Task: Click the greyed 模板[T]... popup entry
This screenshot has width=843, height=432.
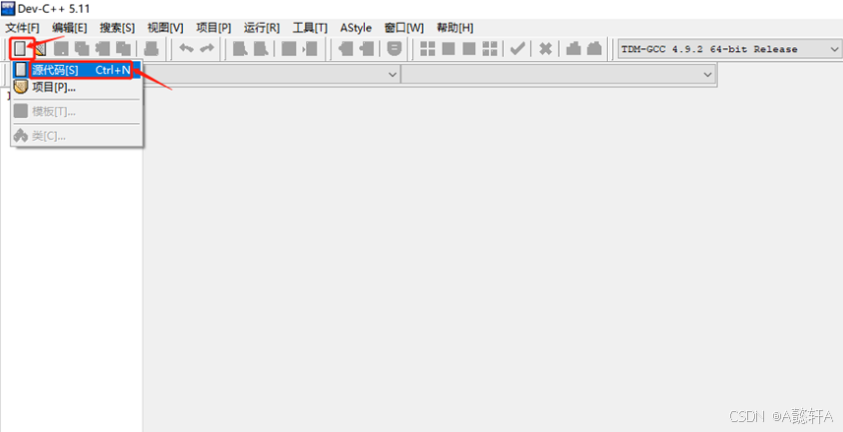Action: (x=77, y=112)
